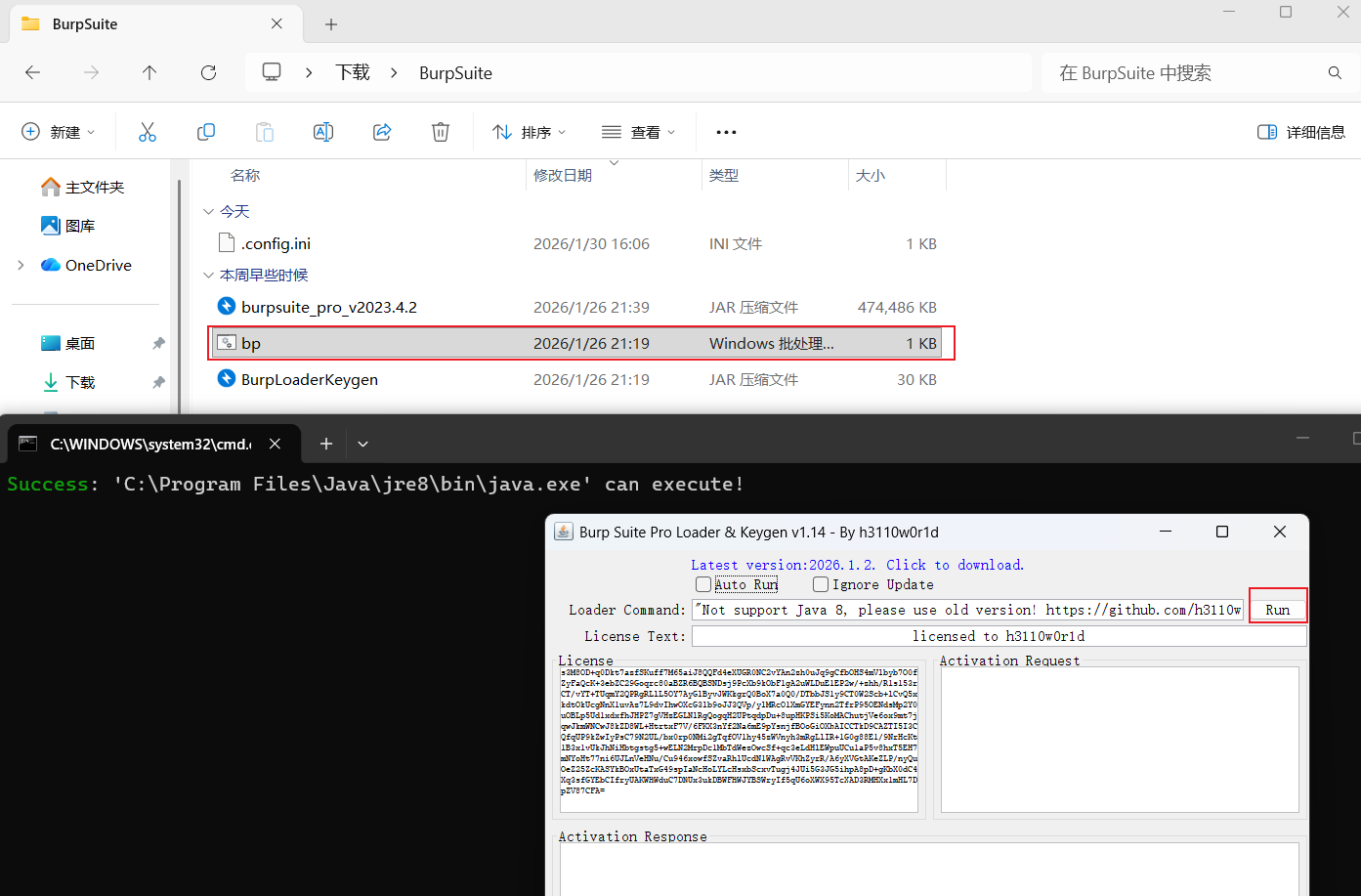Click the Back arrow in File Explorer

coord(33,72)
